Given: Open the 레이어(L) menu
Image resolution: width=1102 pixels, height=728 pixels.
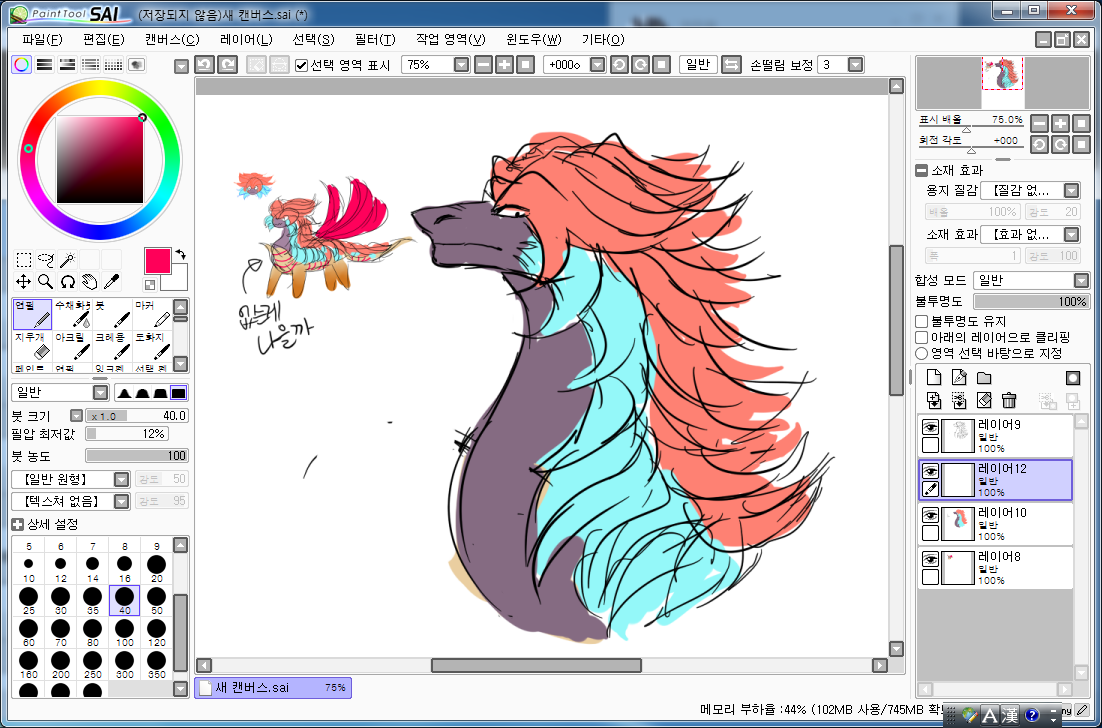Looking at the screenshot, I should click(x=246, y=39).
